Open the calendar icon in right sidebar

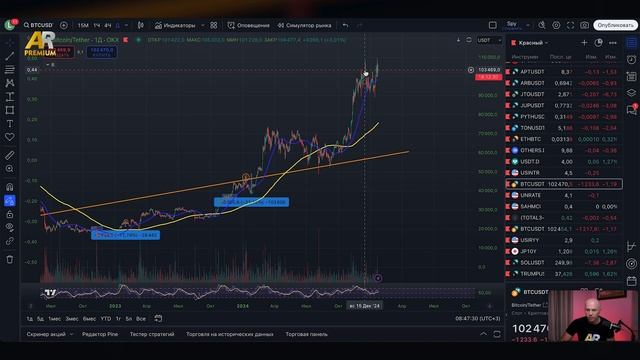pyautogui.click(x=631, y=281)
